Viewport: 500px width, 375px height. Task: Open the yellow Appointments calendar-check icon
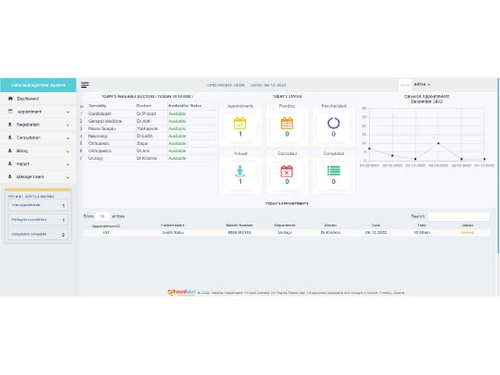[240, 123]
